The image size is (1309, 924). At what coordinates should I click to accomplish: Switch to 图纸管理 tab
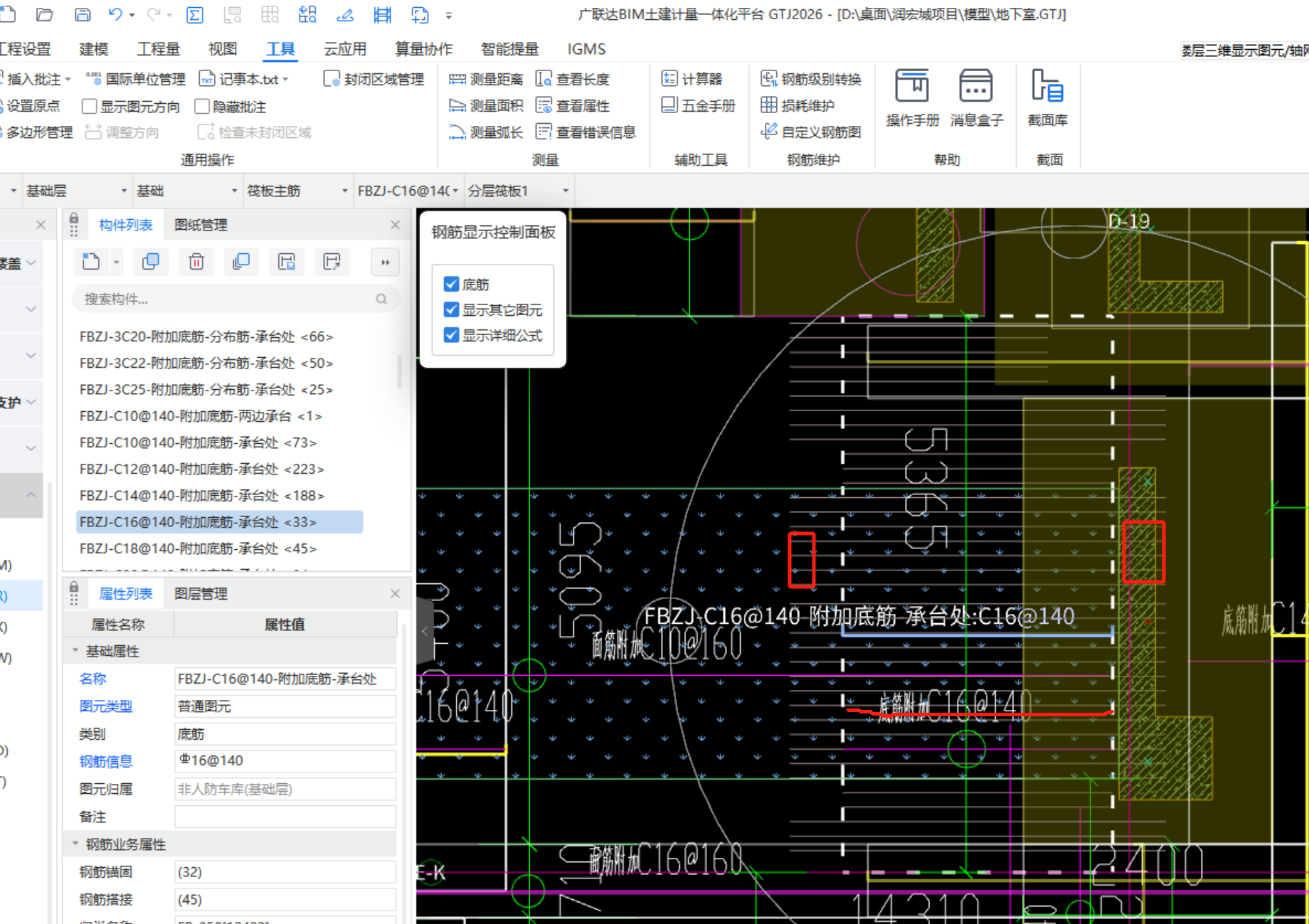(201, 225)
